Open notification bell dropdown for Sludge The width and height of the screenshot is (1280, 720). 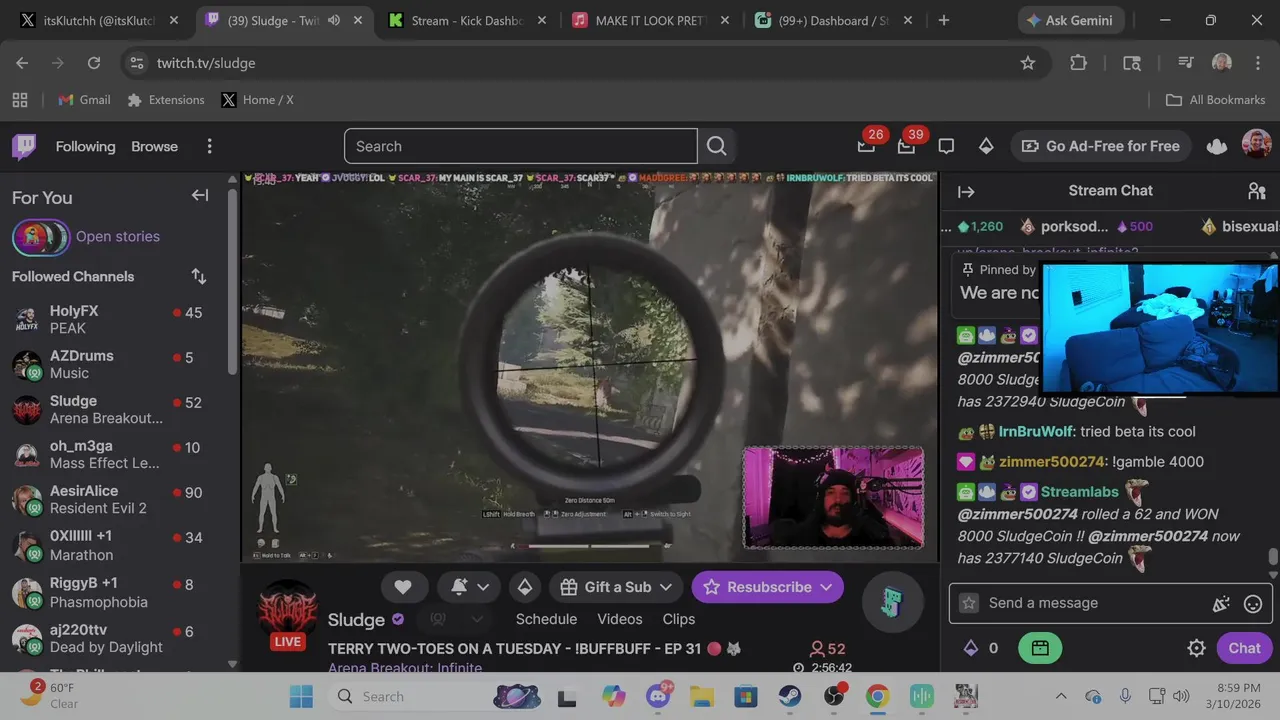click(x=470, y=587)
